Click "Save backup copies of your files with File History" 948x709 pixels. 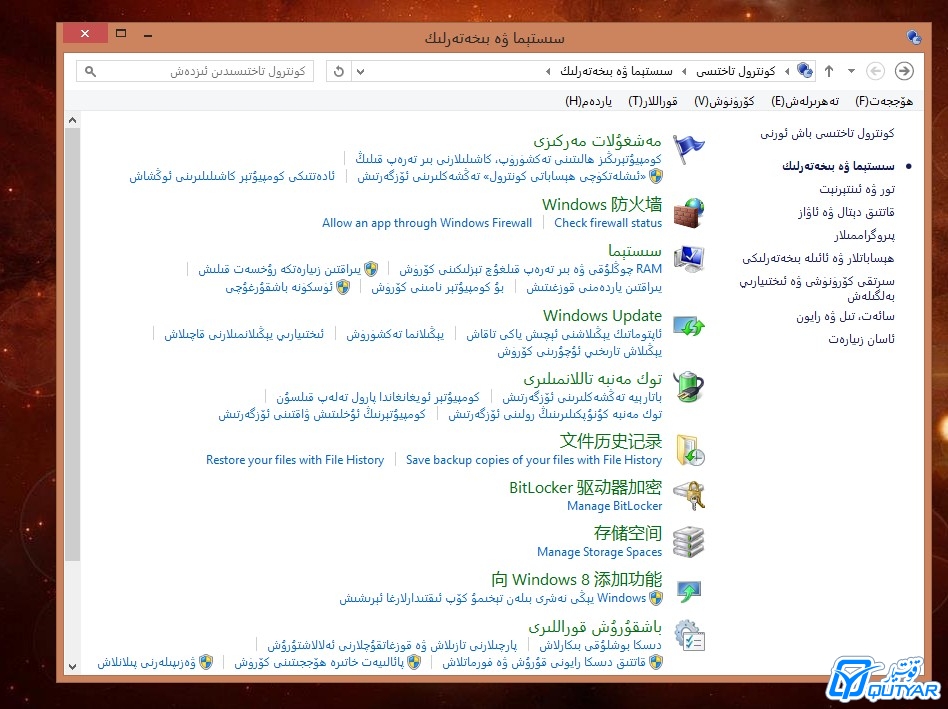tap(534, 460)
